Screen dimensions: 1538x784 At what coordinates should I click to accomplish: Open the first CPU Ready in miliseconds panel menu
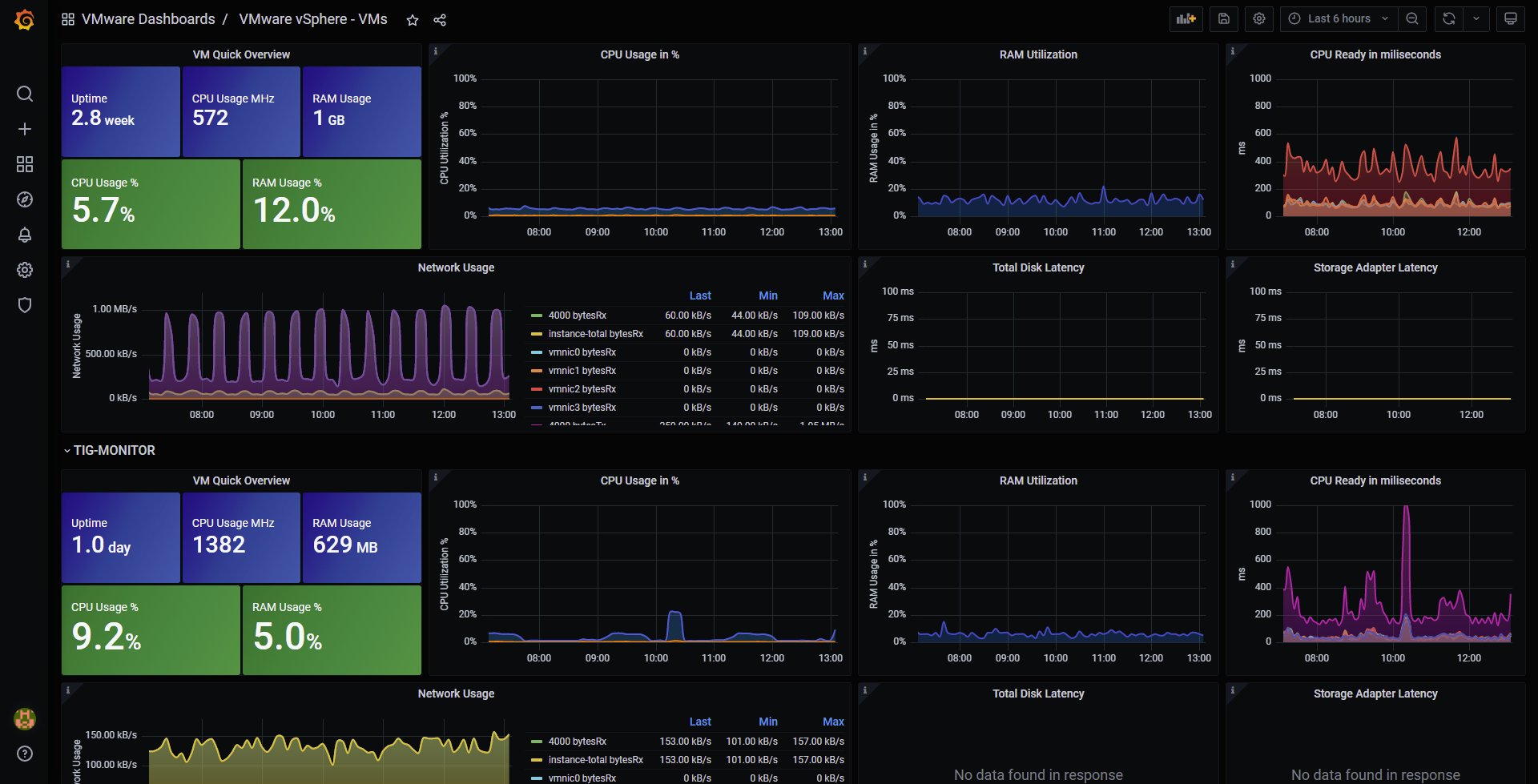[1375, 54]
